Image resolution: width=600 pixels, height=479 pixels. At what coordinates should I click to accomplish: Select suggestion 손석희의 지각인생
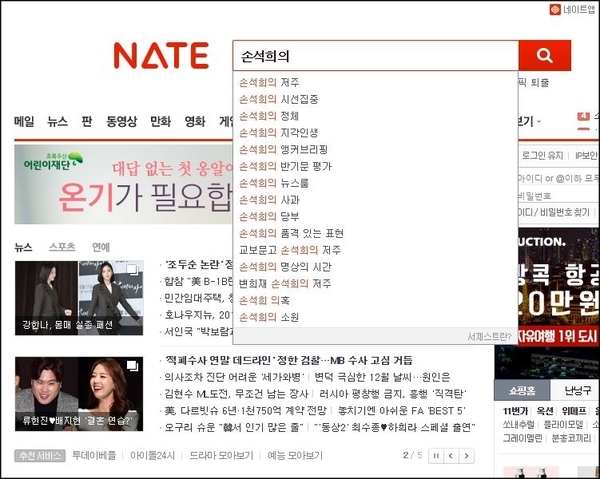click(279, 133)
